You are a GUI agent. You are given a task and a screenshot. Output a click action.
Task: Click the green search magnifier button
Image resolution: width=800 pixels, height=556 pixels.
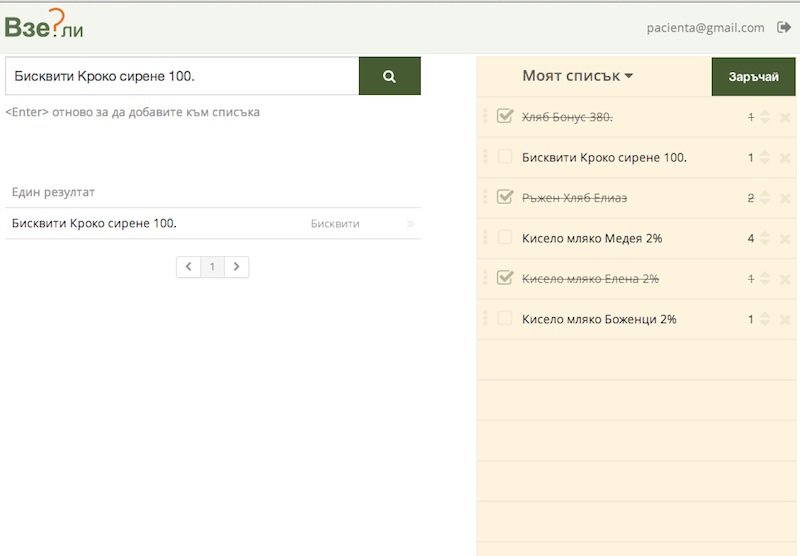[390, 76]
